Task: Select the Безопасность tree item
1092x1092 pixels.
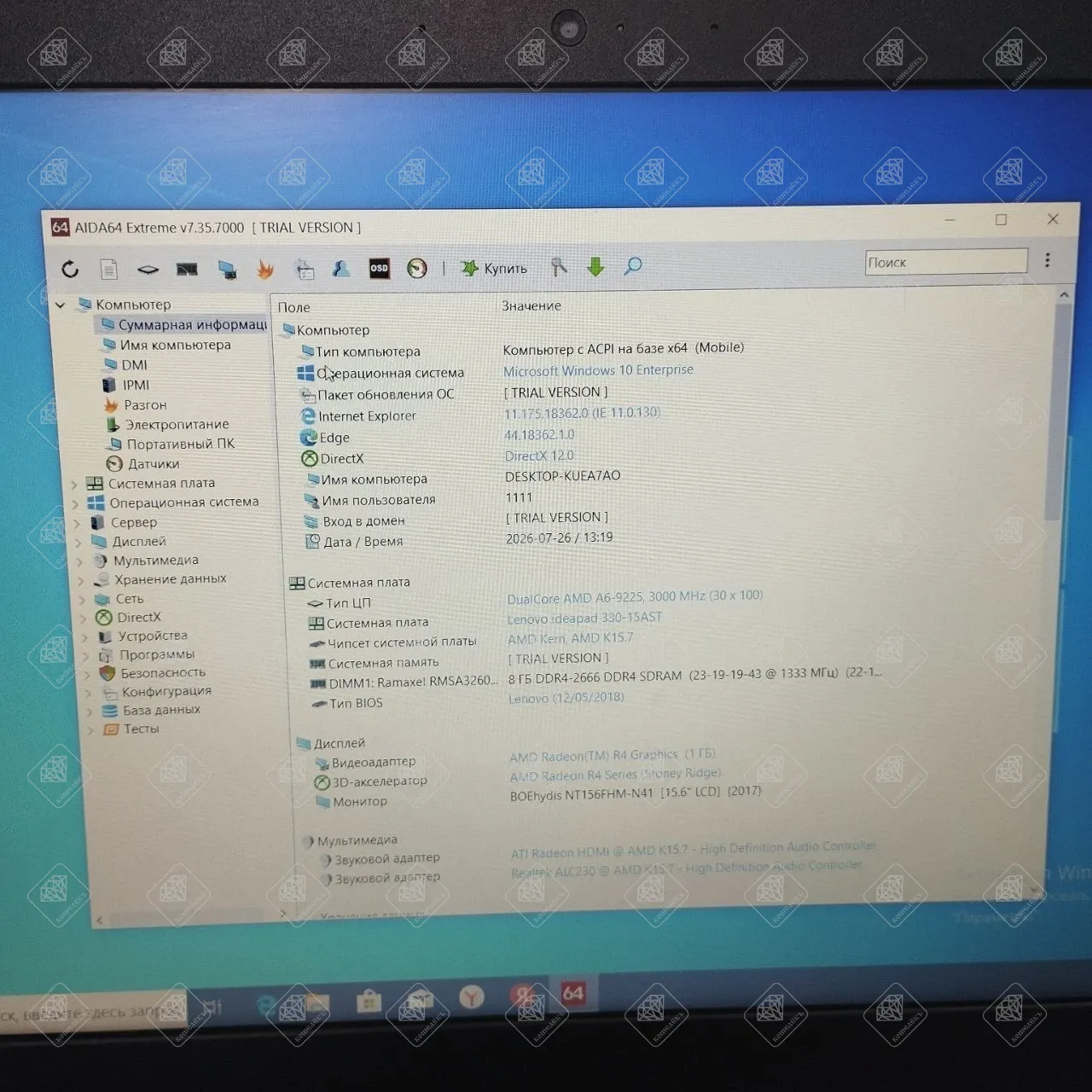Action: point(152,673)
